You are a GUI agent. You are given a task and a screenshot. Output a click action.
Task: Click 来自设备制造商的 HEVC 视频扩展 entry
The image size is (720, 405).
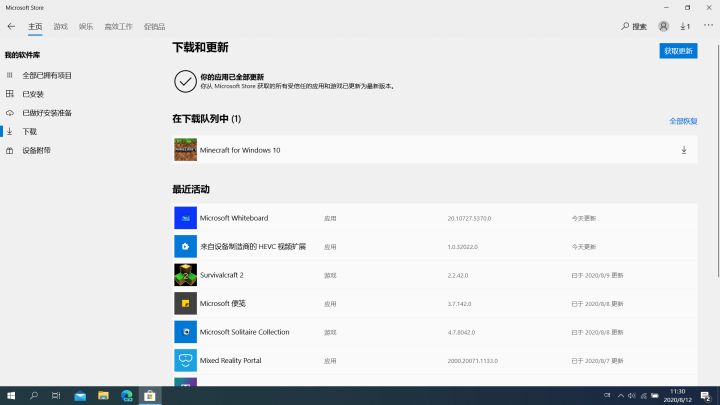[253, 247]
